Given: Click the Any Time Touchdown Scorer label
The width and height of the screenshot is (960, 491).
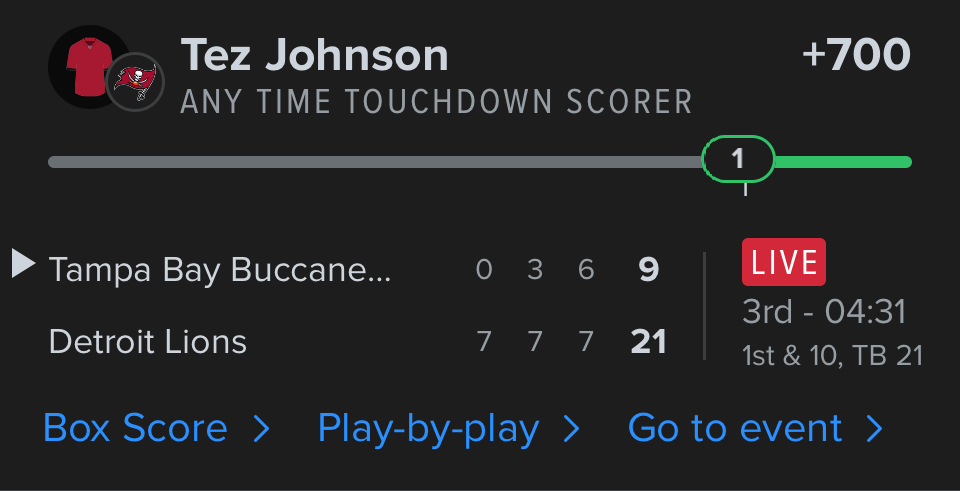Looking at the screenshot, I should point(436,102).
